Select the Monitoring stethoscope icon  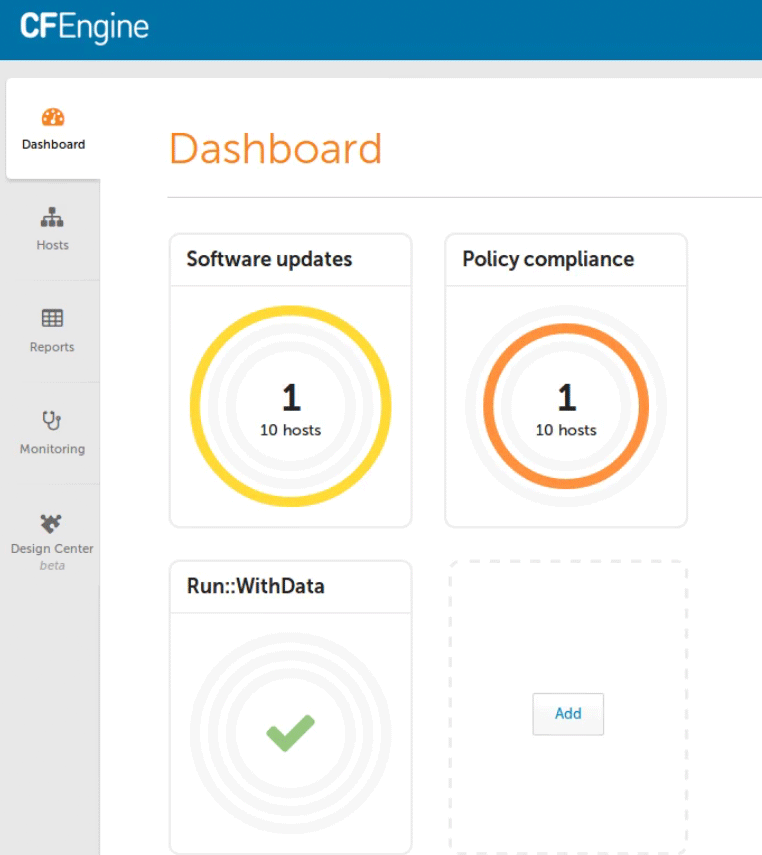[x=52, y=420]
